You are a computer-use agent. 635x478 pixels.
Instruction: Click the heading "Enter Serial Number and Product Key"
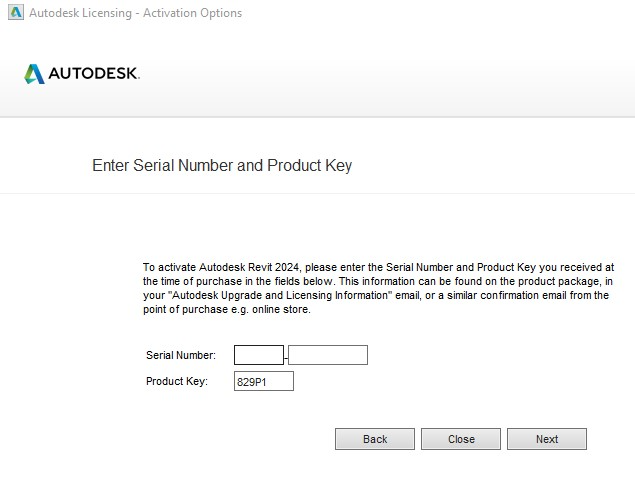[x=222, y=165]
